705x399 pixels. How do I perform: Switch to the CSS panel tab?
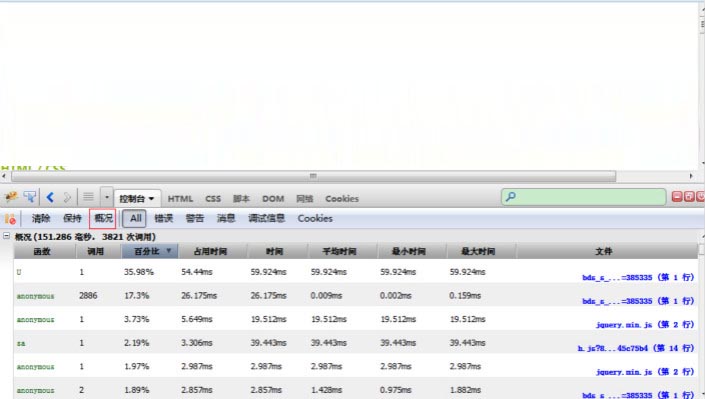213,199
